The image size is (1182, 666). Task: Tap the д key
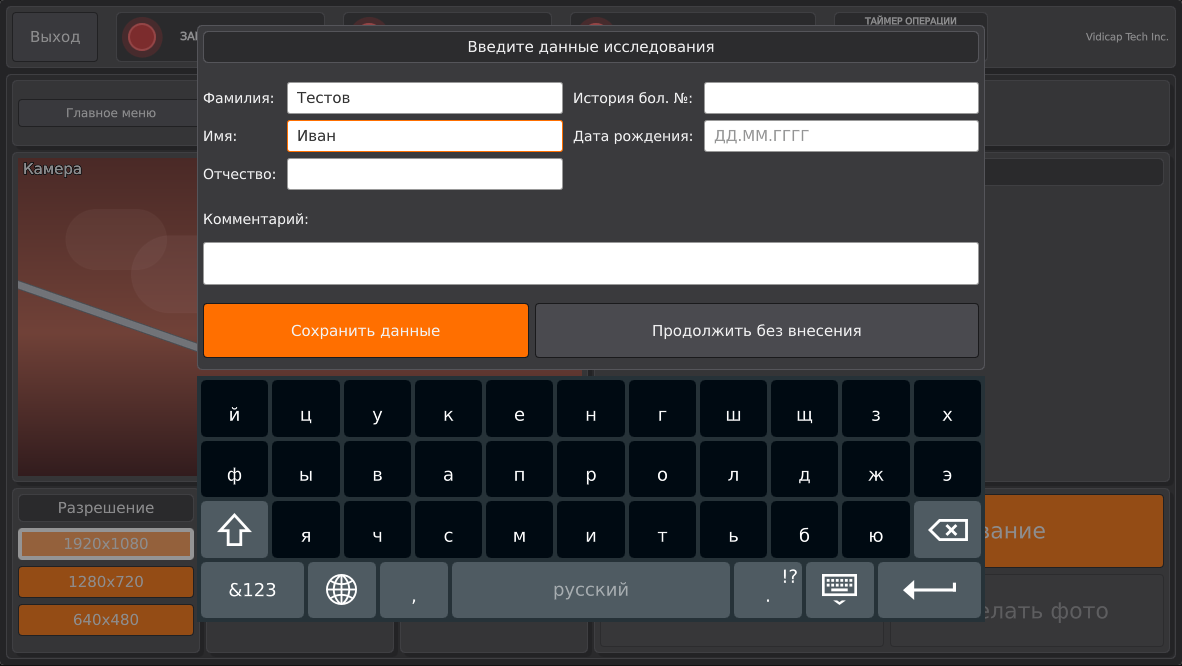pos(804,469)
